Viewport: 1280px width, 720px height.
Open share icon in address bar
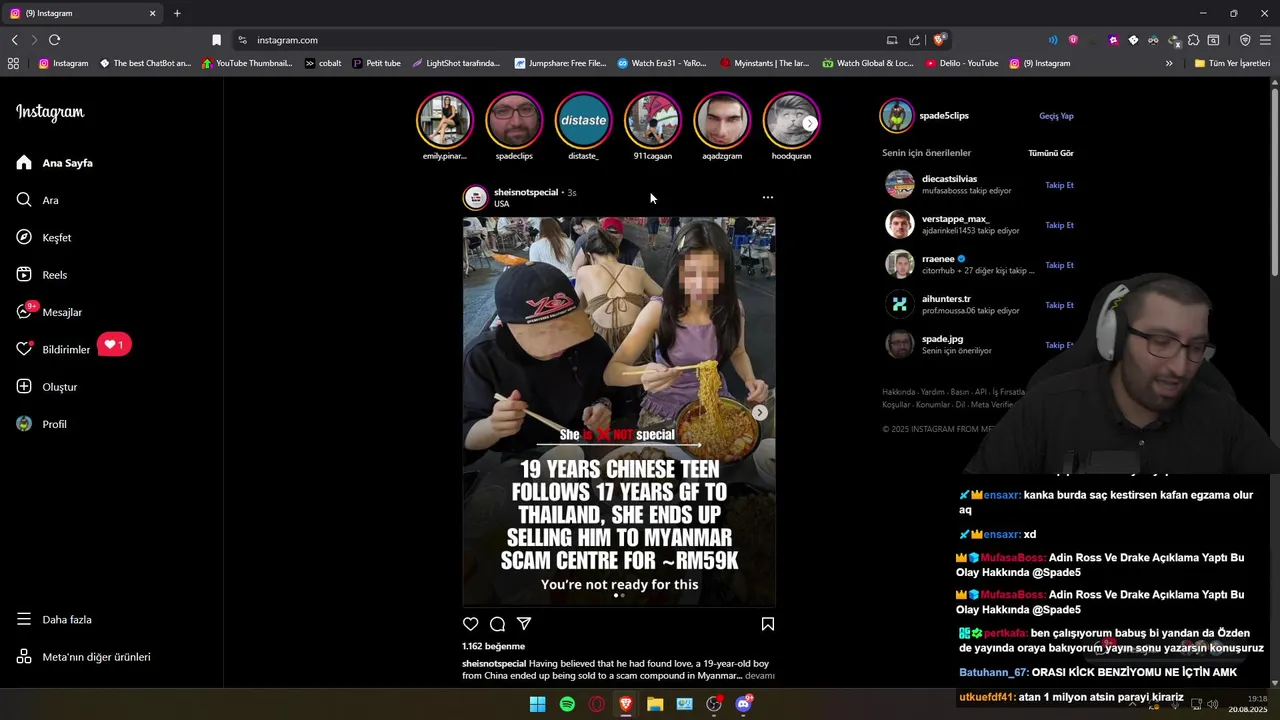pyautogui.click(x=914, y=40)
